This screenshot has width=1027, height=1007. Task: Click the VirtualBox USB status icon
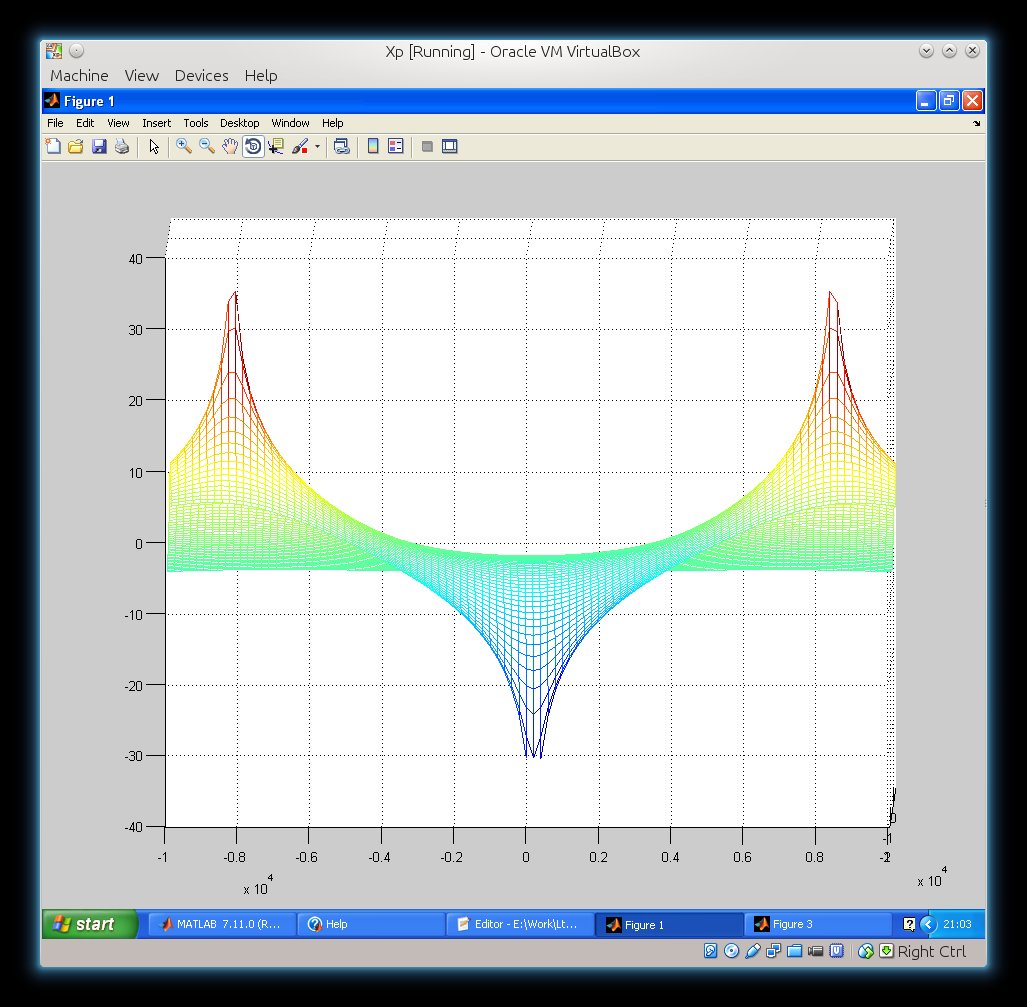coord(753,951)
